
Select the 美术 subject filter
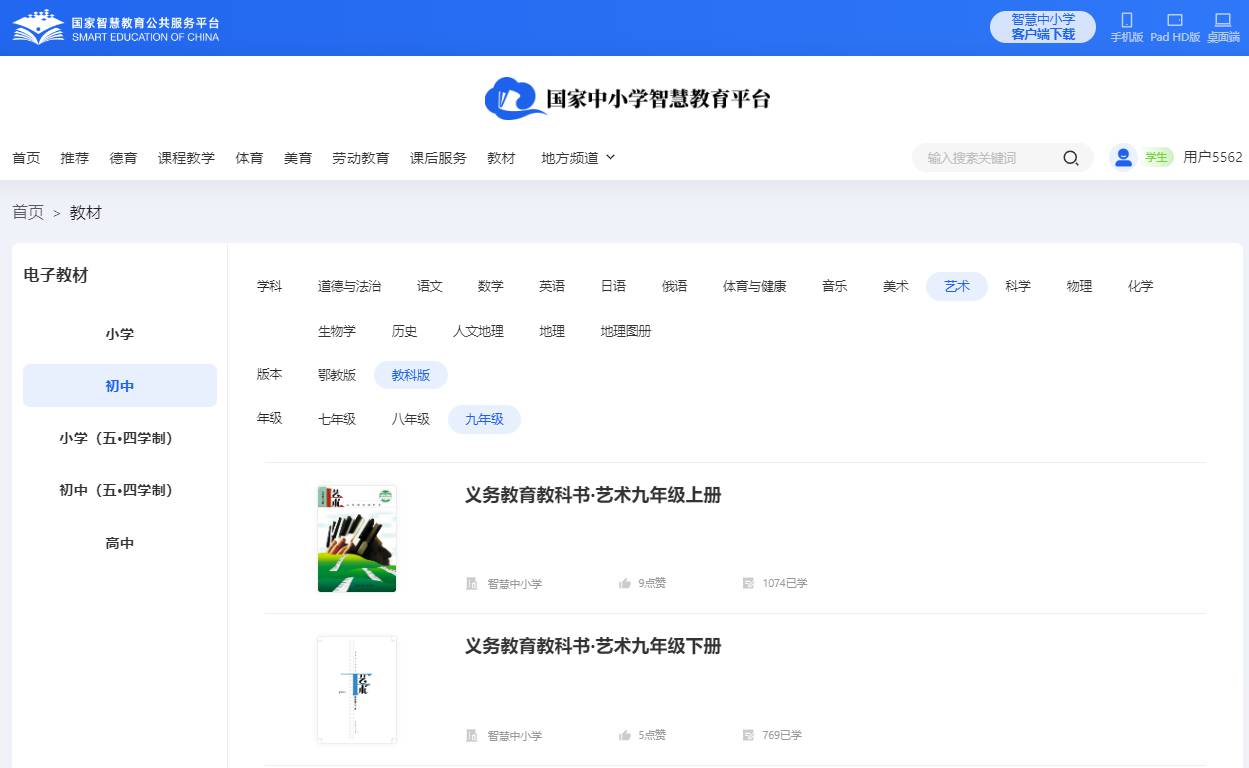click(896, 286)
